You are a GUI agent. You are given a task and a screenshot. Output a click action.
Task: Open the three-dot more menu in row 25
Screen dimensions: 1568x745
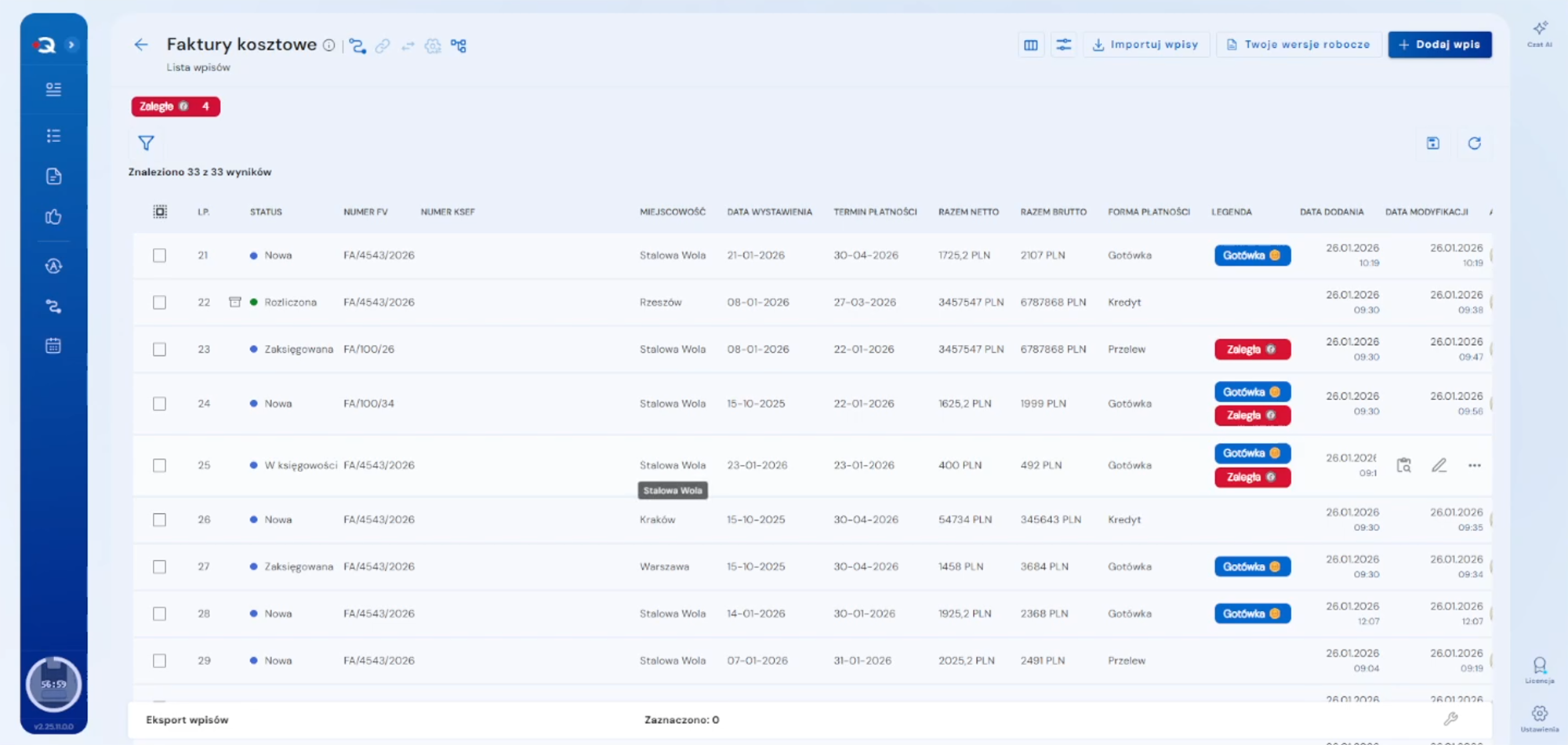point(1474,466)
